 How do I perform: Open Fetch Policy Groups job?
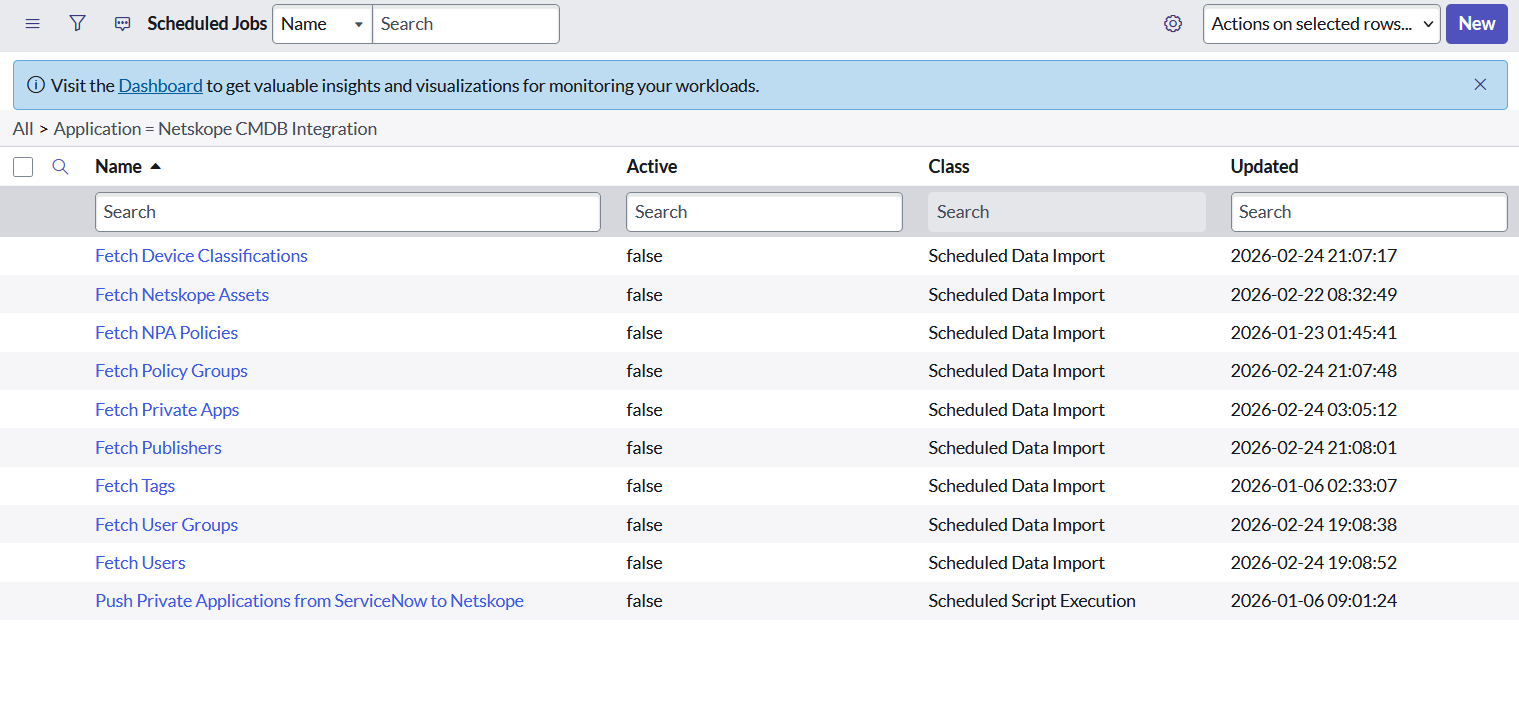(x=171, y=371)
